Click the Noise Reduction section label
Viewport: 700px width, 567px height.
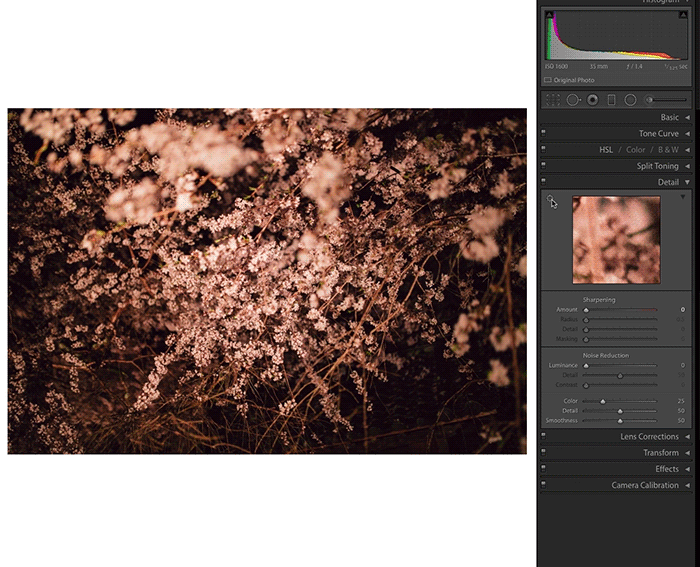[x=605, y=355]
